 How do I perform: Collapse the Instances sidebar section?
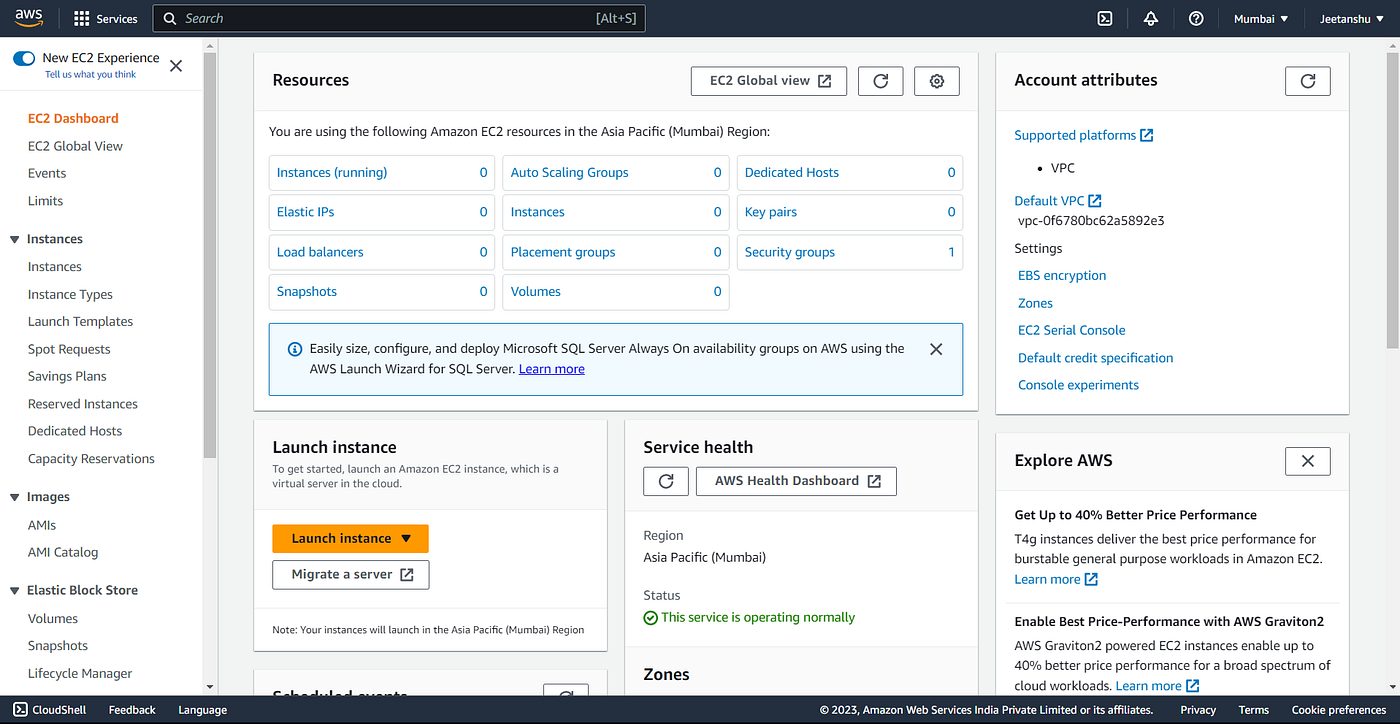(x=14, y=239)
